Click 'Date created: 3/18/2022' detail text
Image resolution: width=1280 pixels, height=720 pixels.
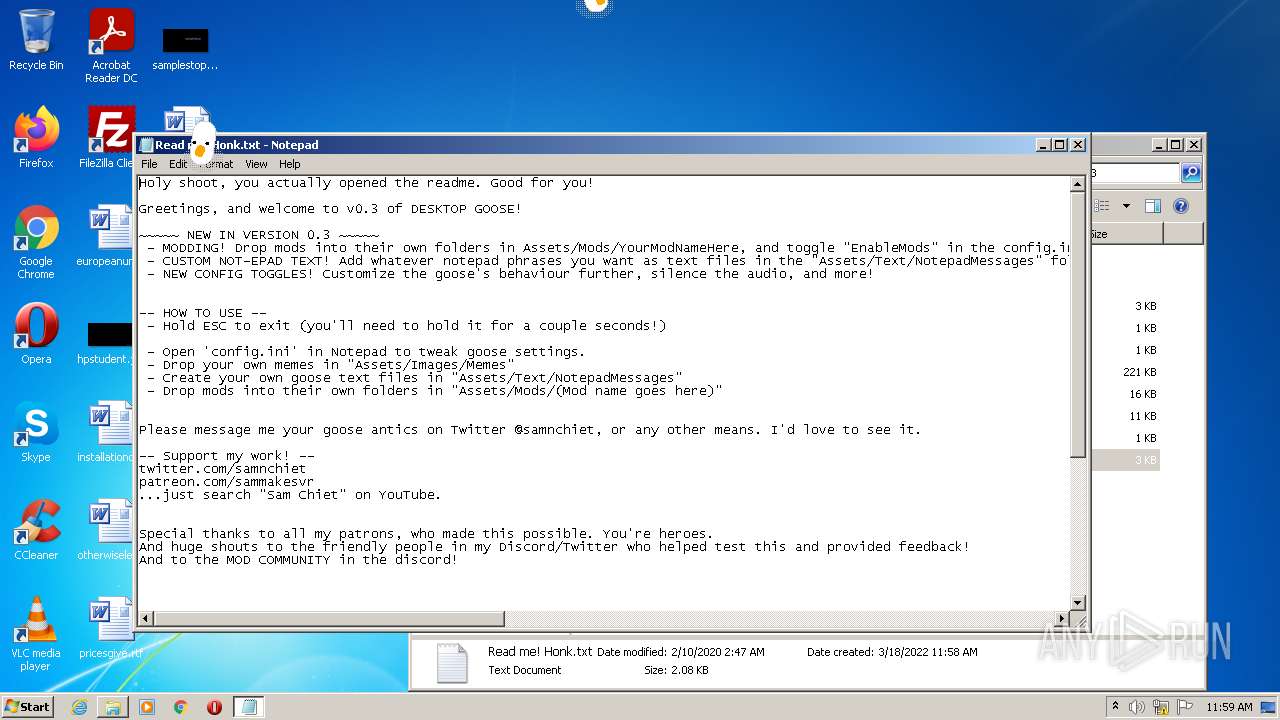(x=892, y=652)
